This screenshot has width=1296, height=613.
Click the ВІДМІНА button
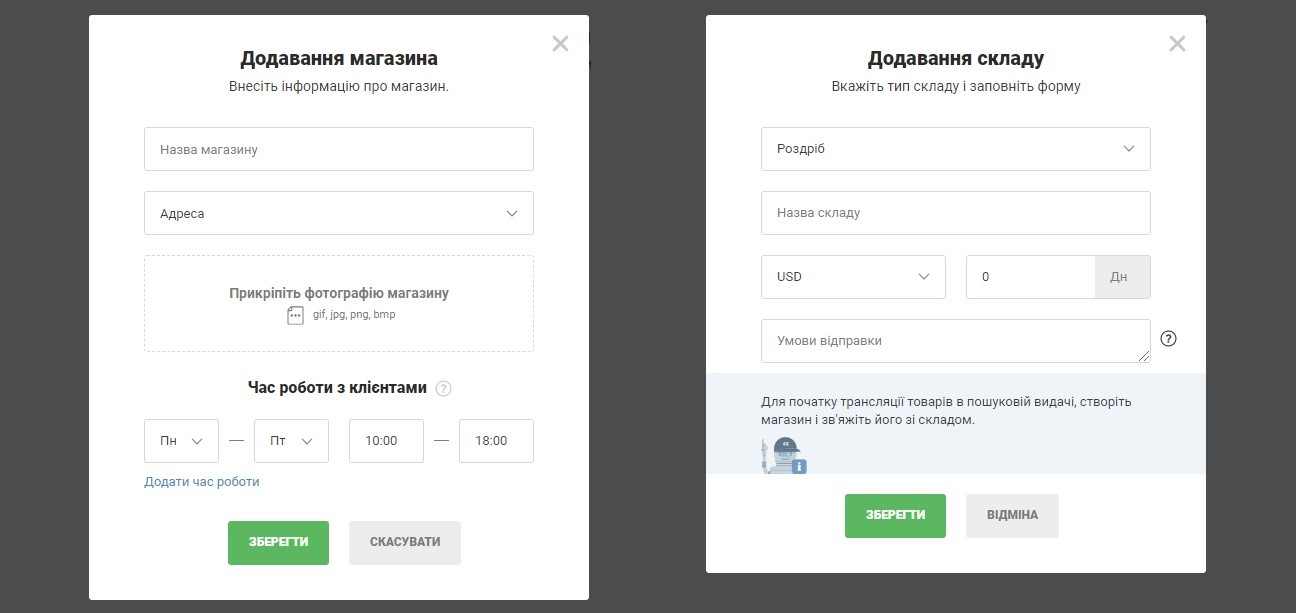1012,515
